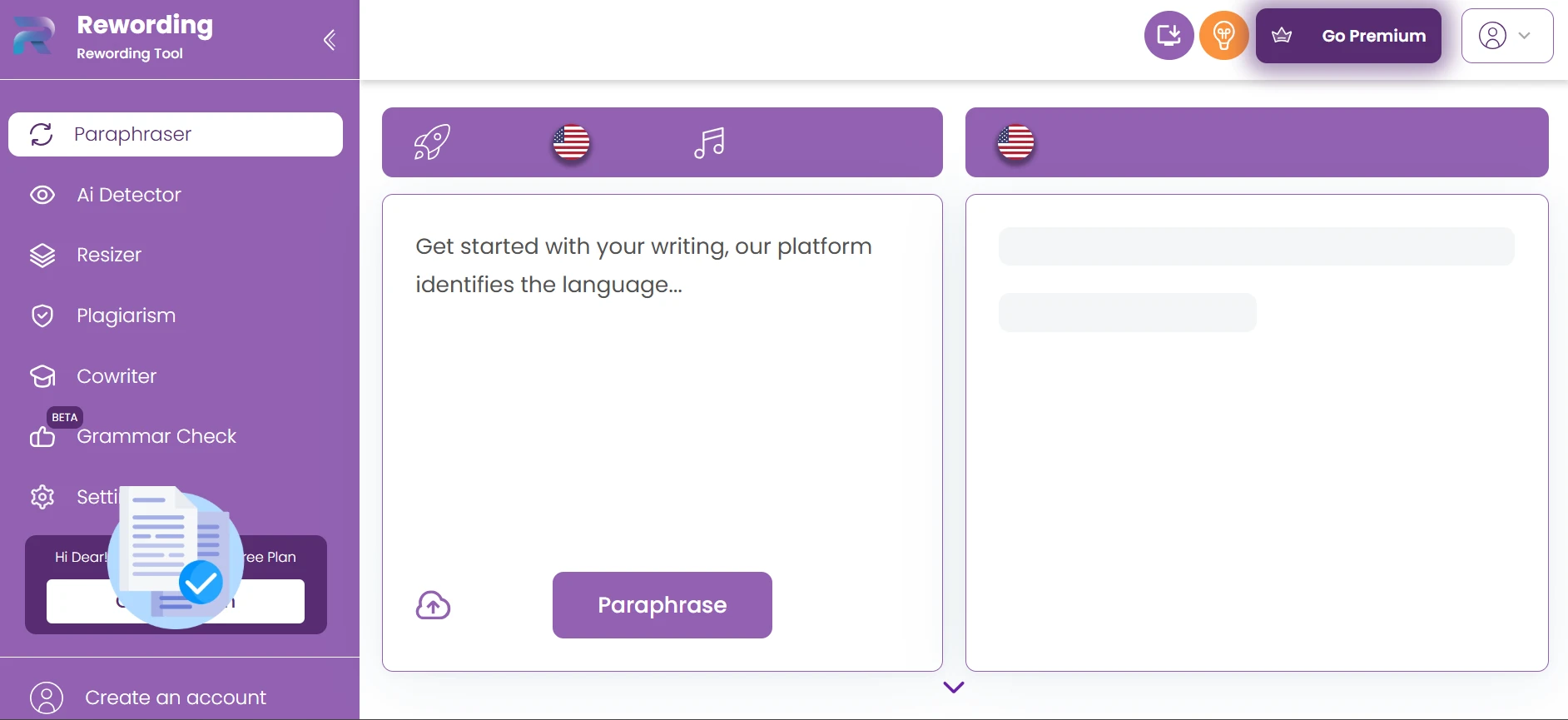Expand the bottom panel with the down arrow
The image size is (1568, 720).
click(954, 688)
